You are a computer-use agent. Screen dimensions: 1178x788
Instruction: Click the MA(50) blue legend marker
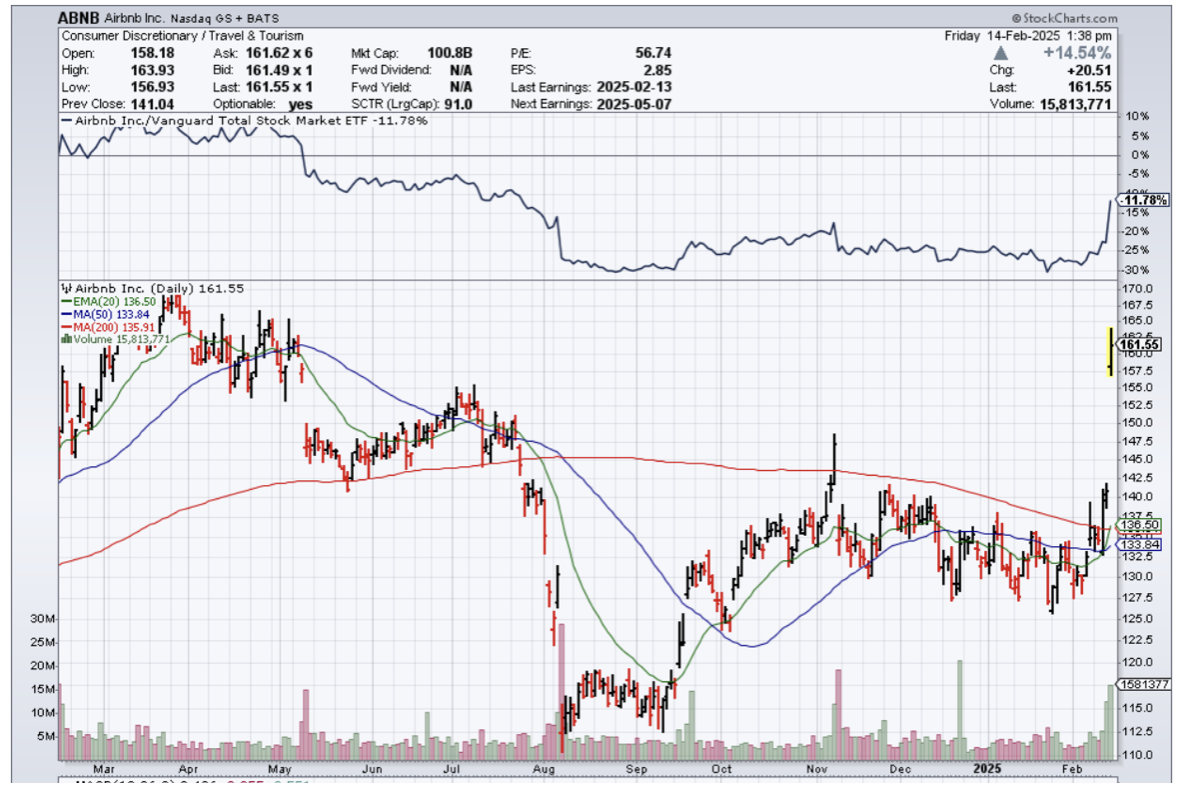coord(64,313)
